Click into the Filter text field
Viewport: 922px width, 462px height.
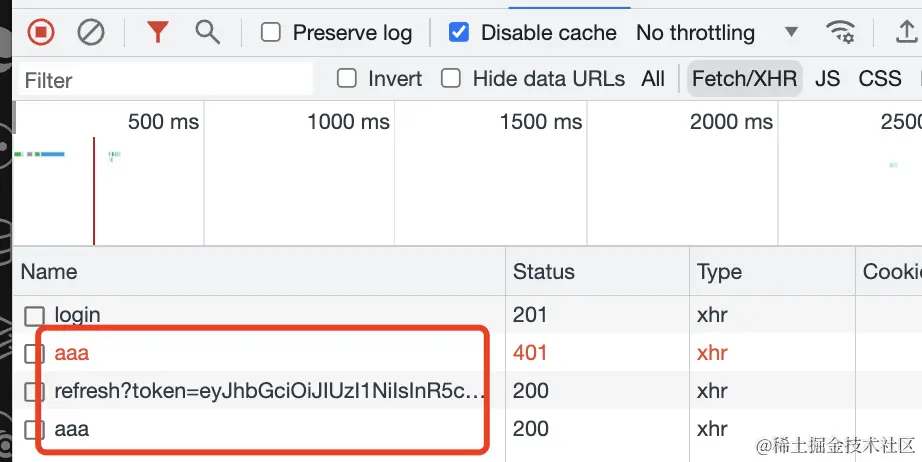click(165, 79)
